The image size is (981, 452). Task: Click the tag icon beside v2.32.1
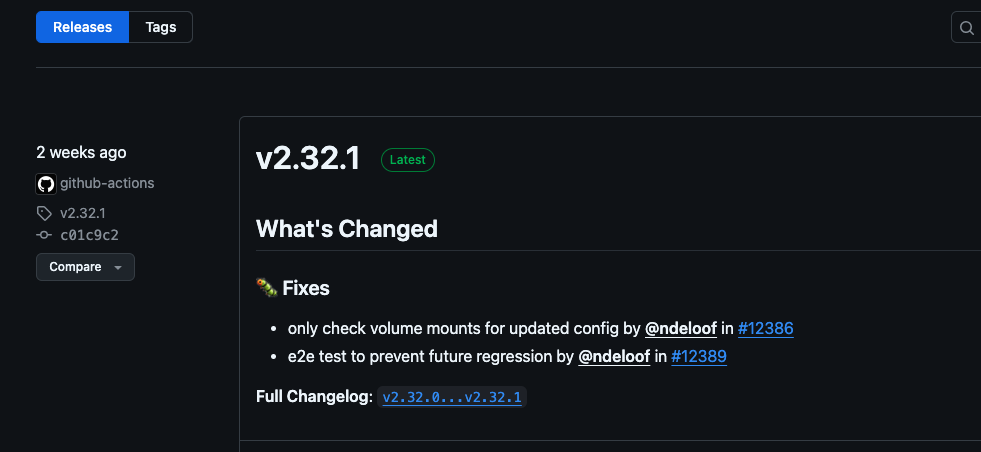click(x=44, y=213)
